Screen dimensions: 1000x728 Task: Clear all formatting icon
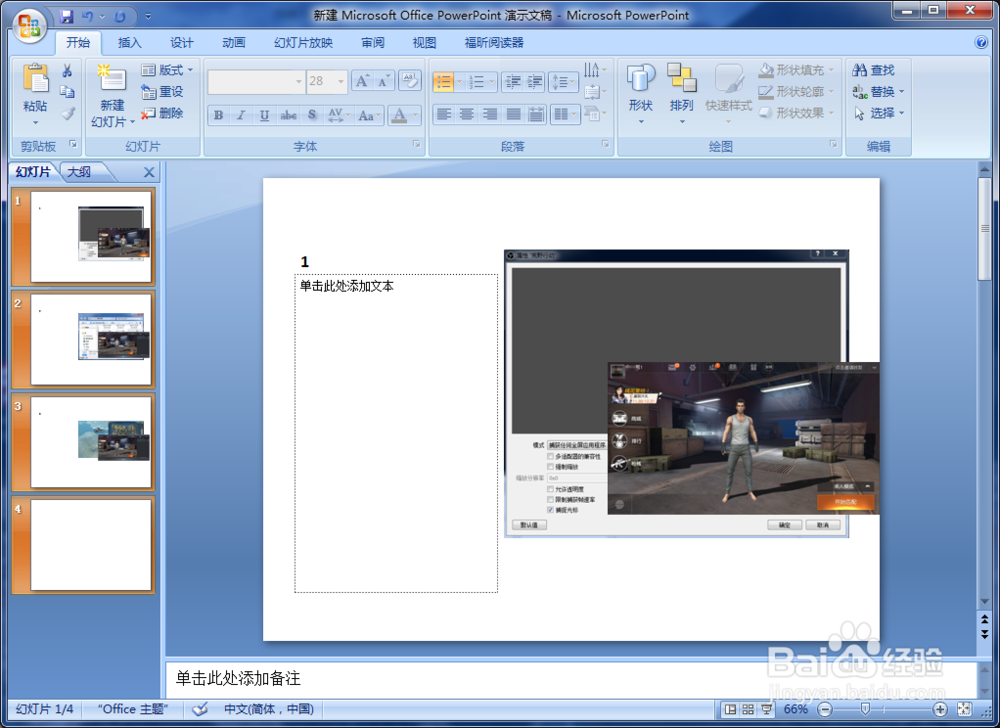410,81
